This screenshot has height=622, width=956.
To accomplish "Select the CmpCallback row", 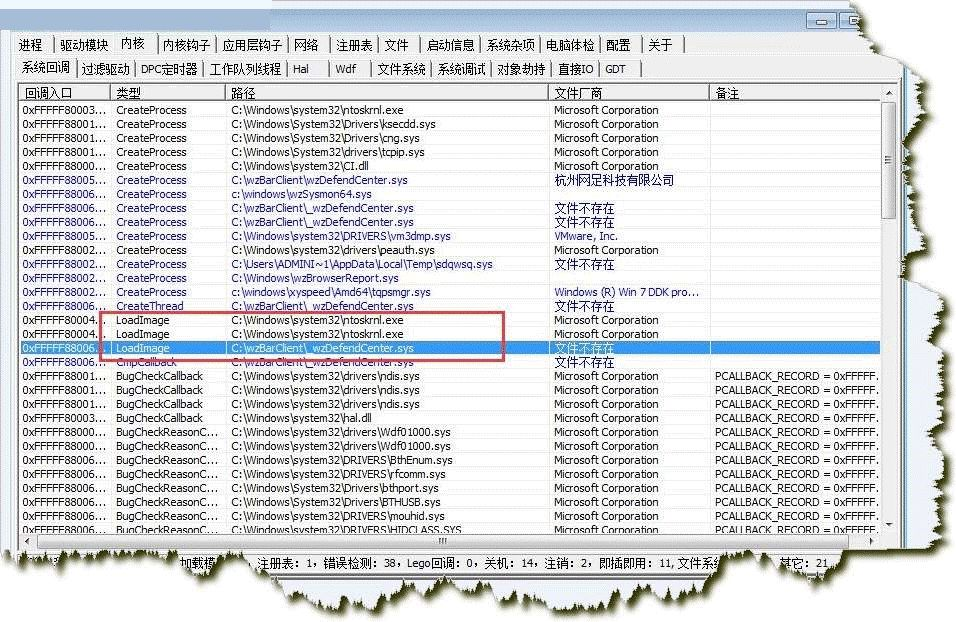I will click(x=449, y=362).
